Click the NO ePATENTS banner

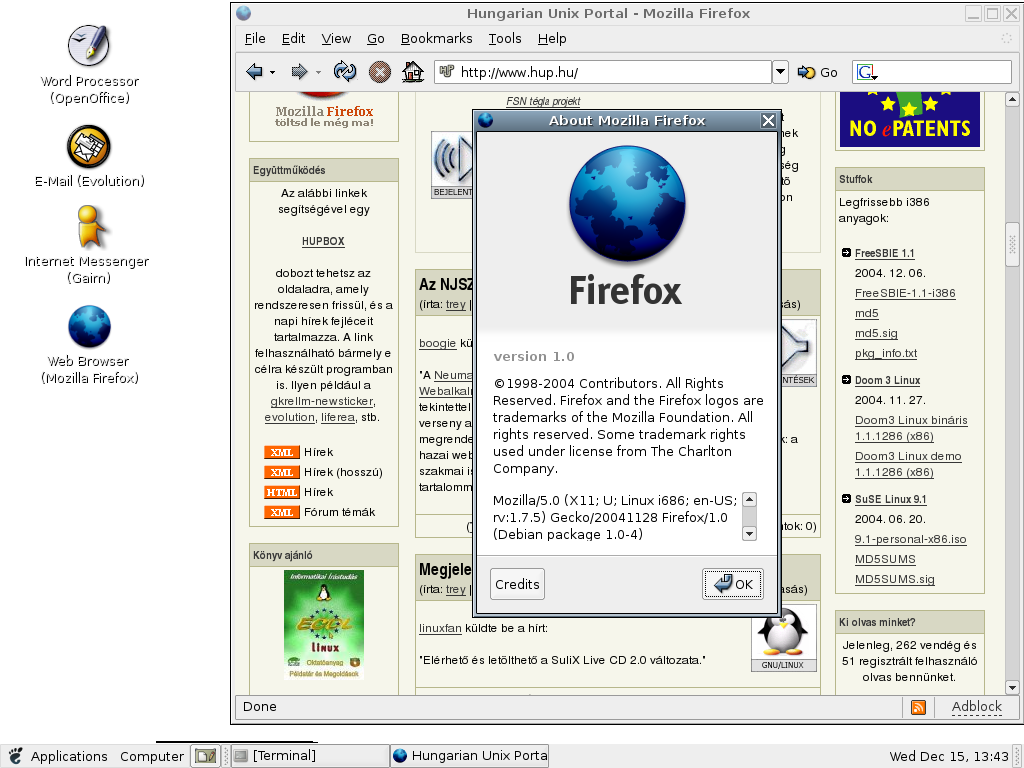[x=910, y=120]
